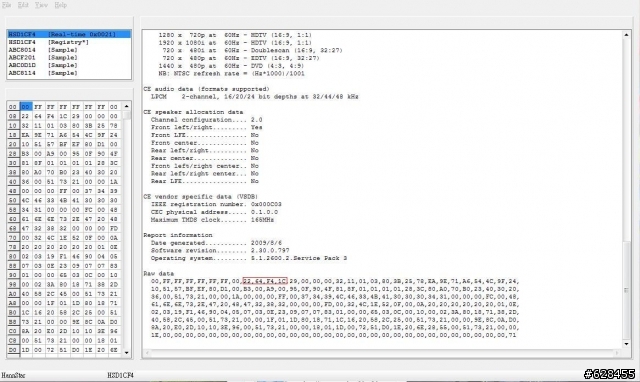Select hex cell 1C in row 08
The width and height of the screenshot is (640, 382).
tap(63, 116)
